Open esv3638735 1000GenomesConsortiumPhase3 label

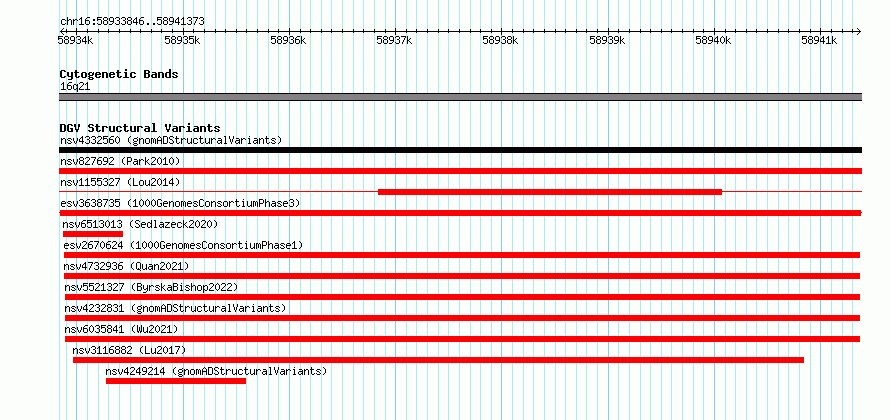pos(180,203)
